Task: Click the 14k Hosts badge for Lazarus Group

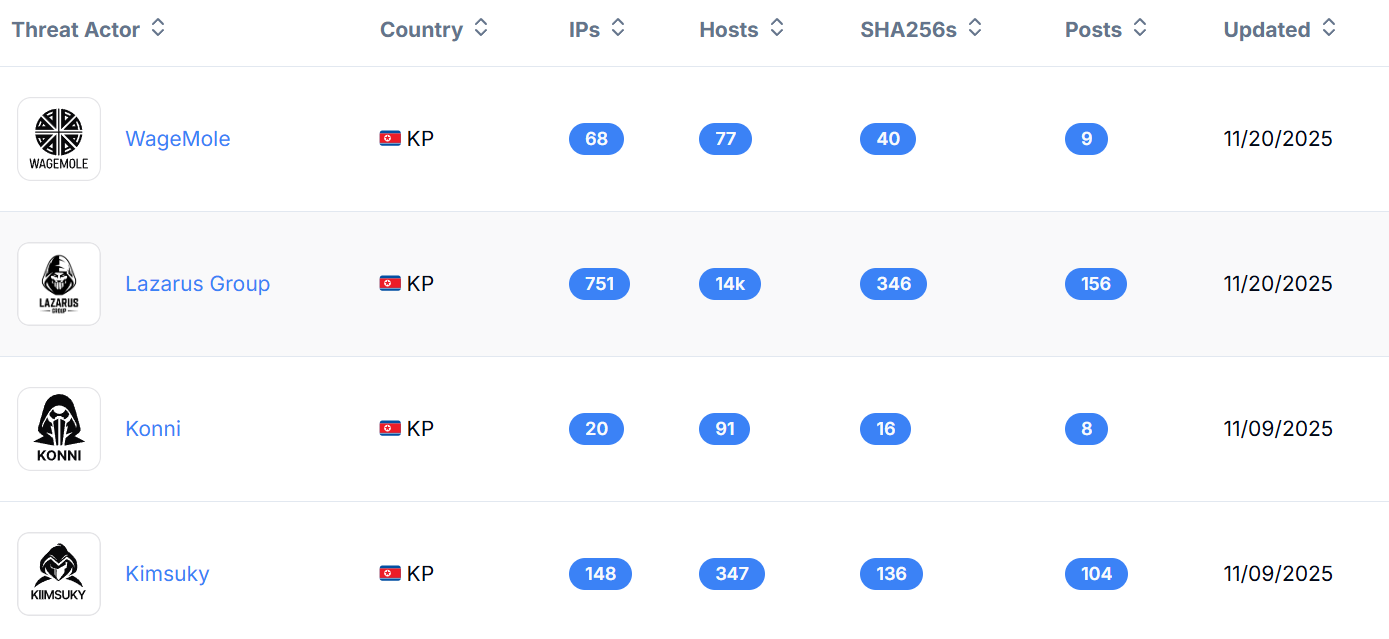Action: (x=729, y=283)
